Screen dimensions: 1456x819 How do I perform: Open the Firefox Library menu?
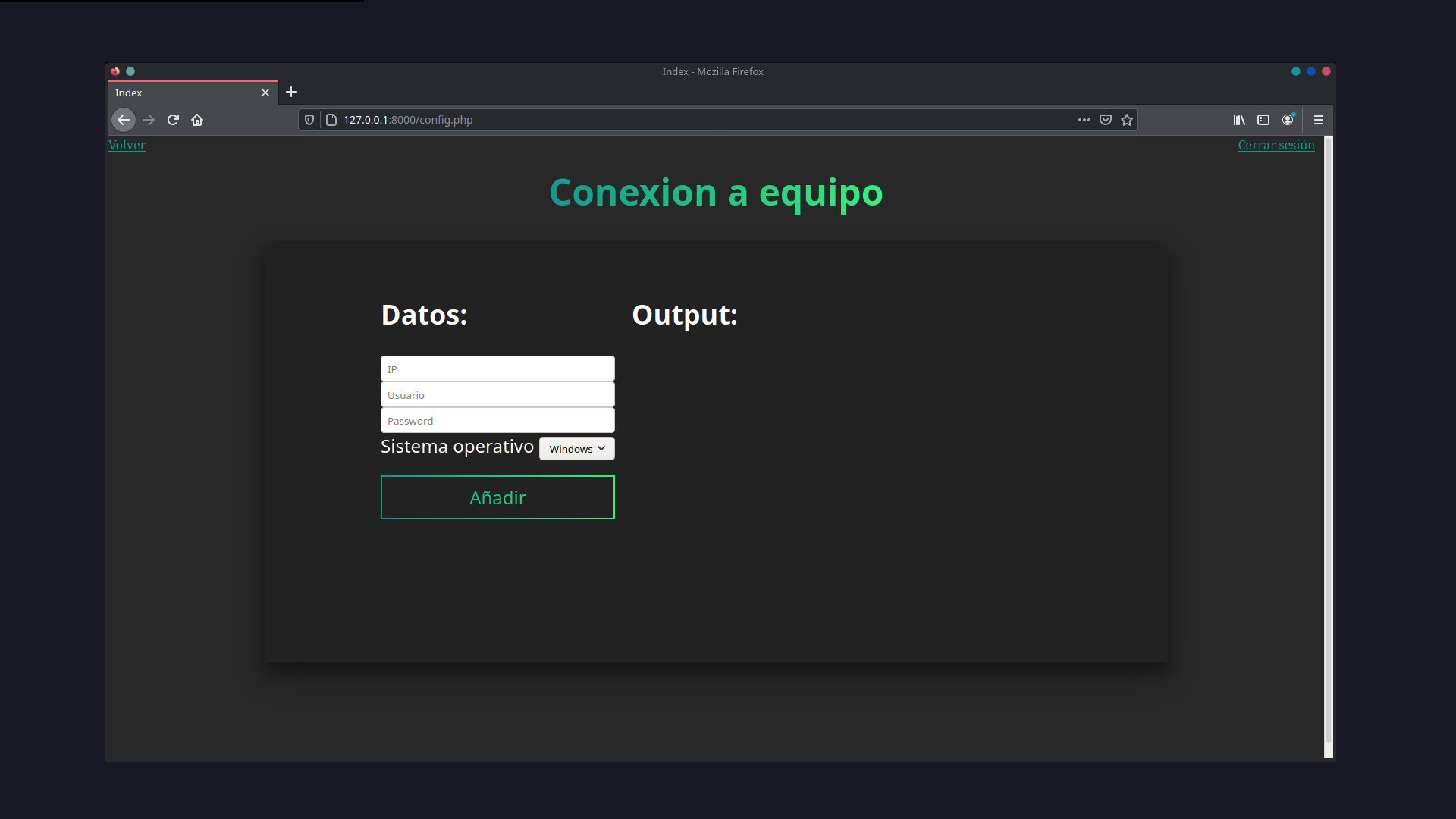point(1239,120)
